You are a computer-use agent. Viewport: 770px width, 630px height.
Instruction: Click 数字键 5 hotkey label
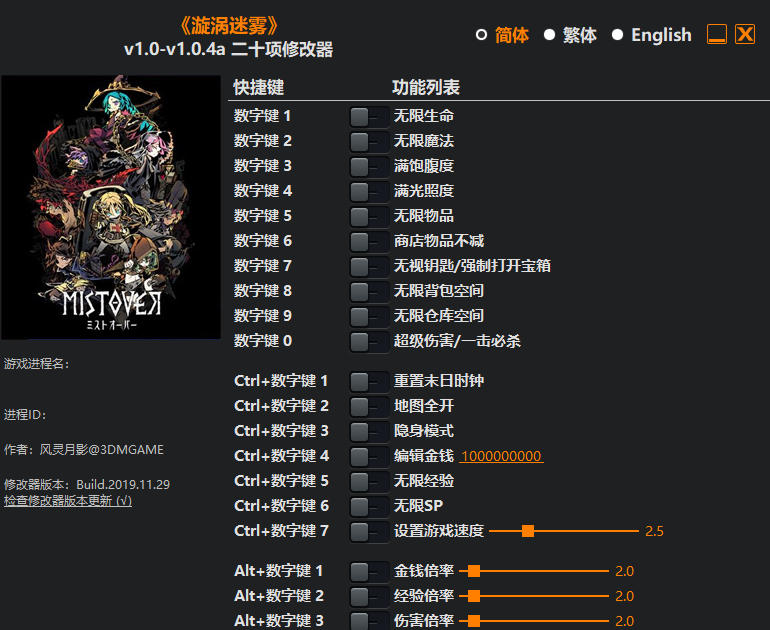click(x=263, y=216)
